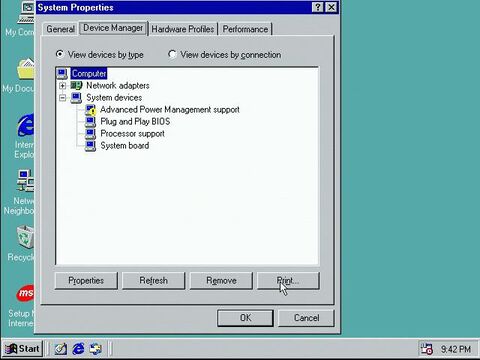Launch Internet Explorer from the desktop
480x360 pixels.
[x=26, y=125]
